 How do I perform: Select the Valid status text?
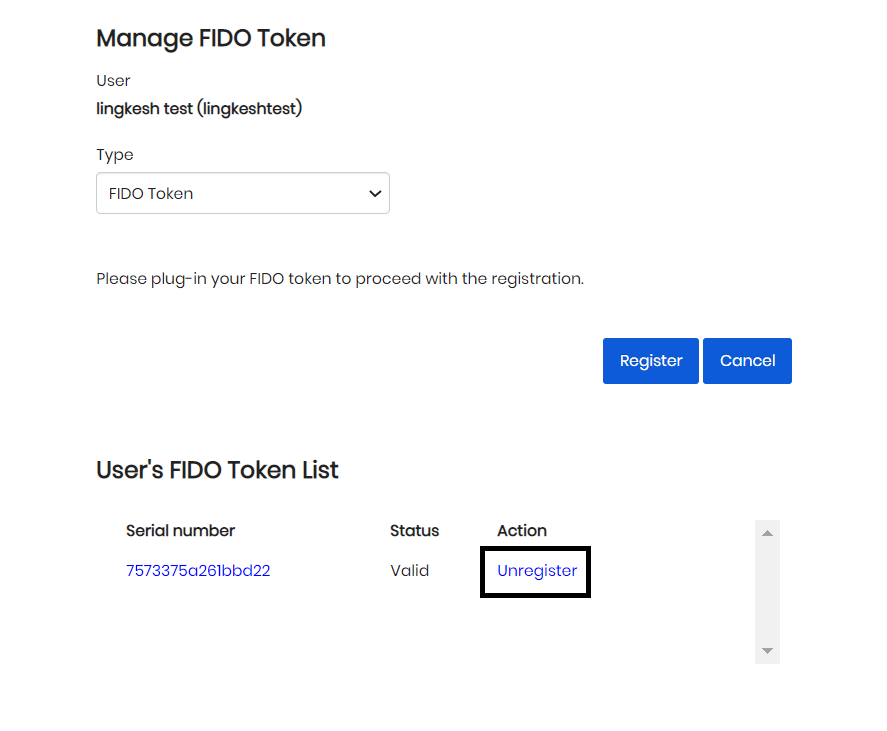[x=409, y=571]
